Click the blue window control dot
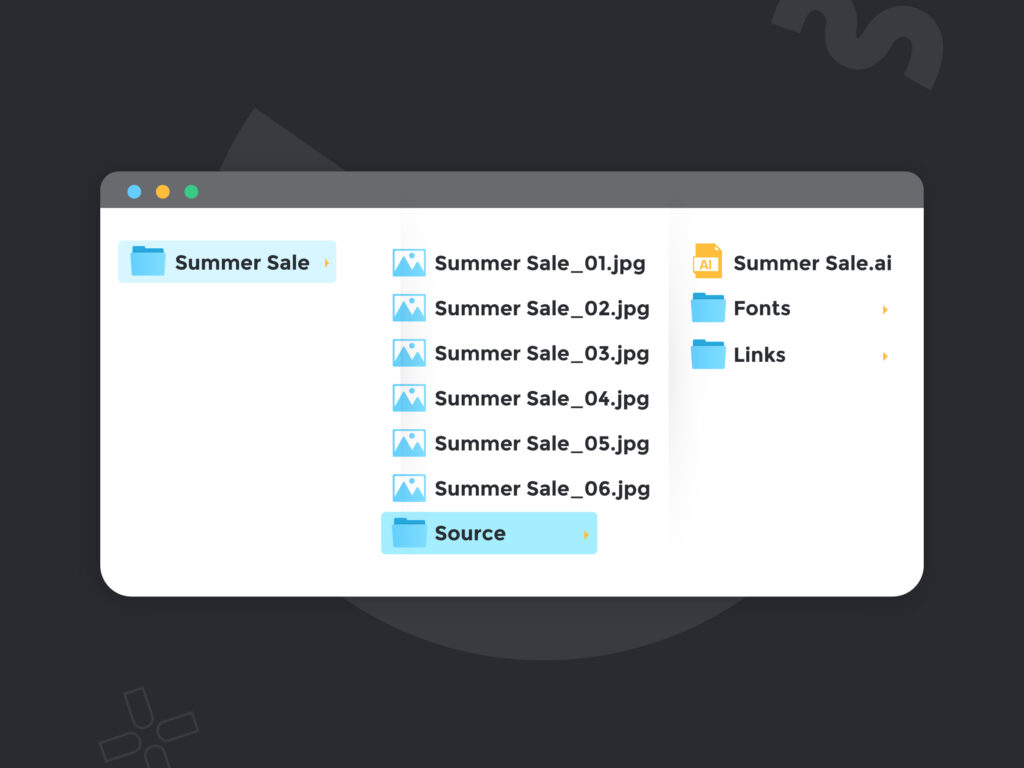Screen dimensions: 1024x768 tap(135, 191)
